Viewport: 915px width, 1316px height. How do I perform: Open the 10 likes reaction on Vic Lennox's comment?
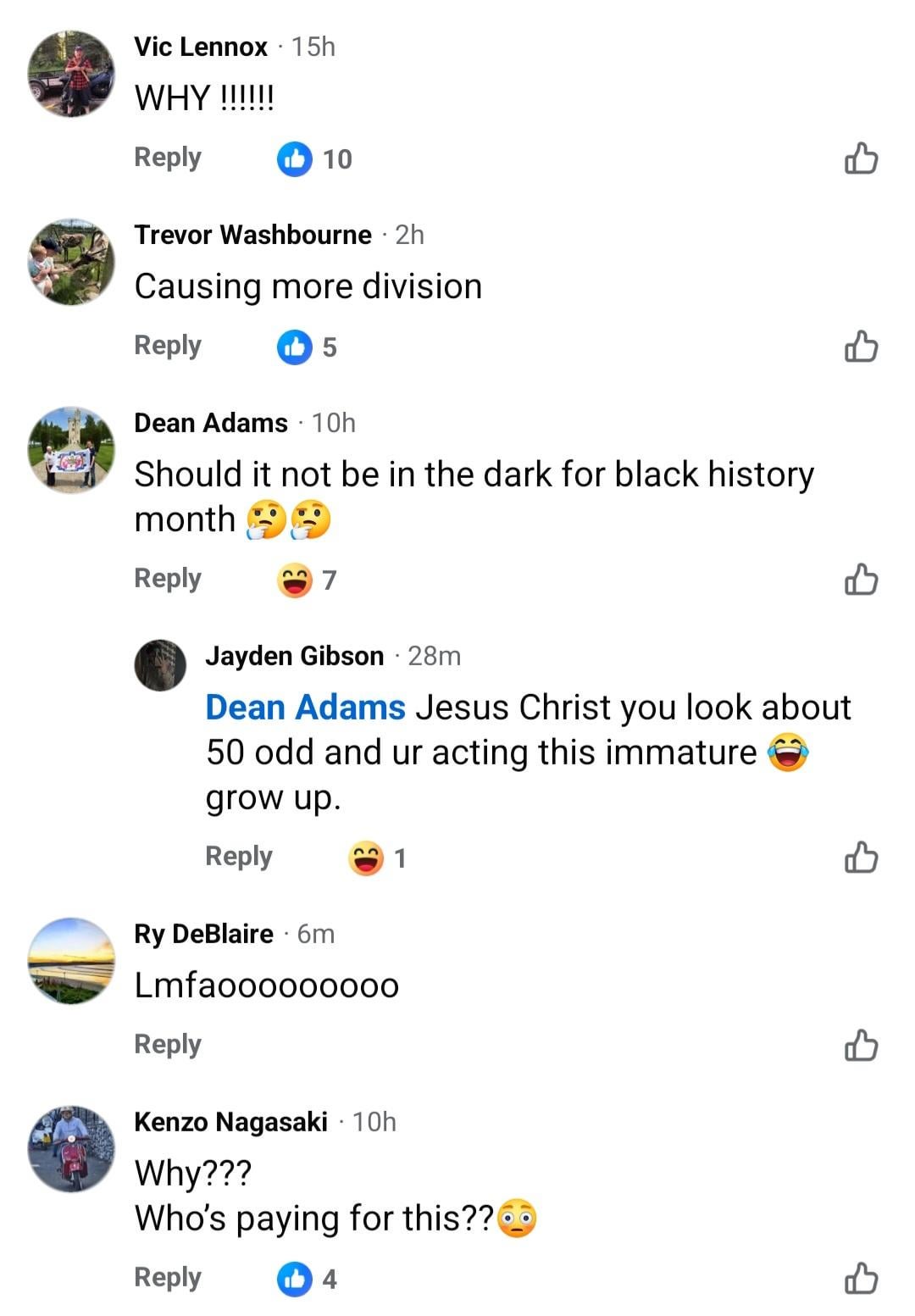(x=314, y=158)
